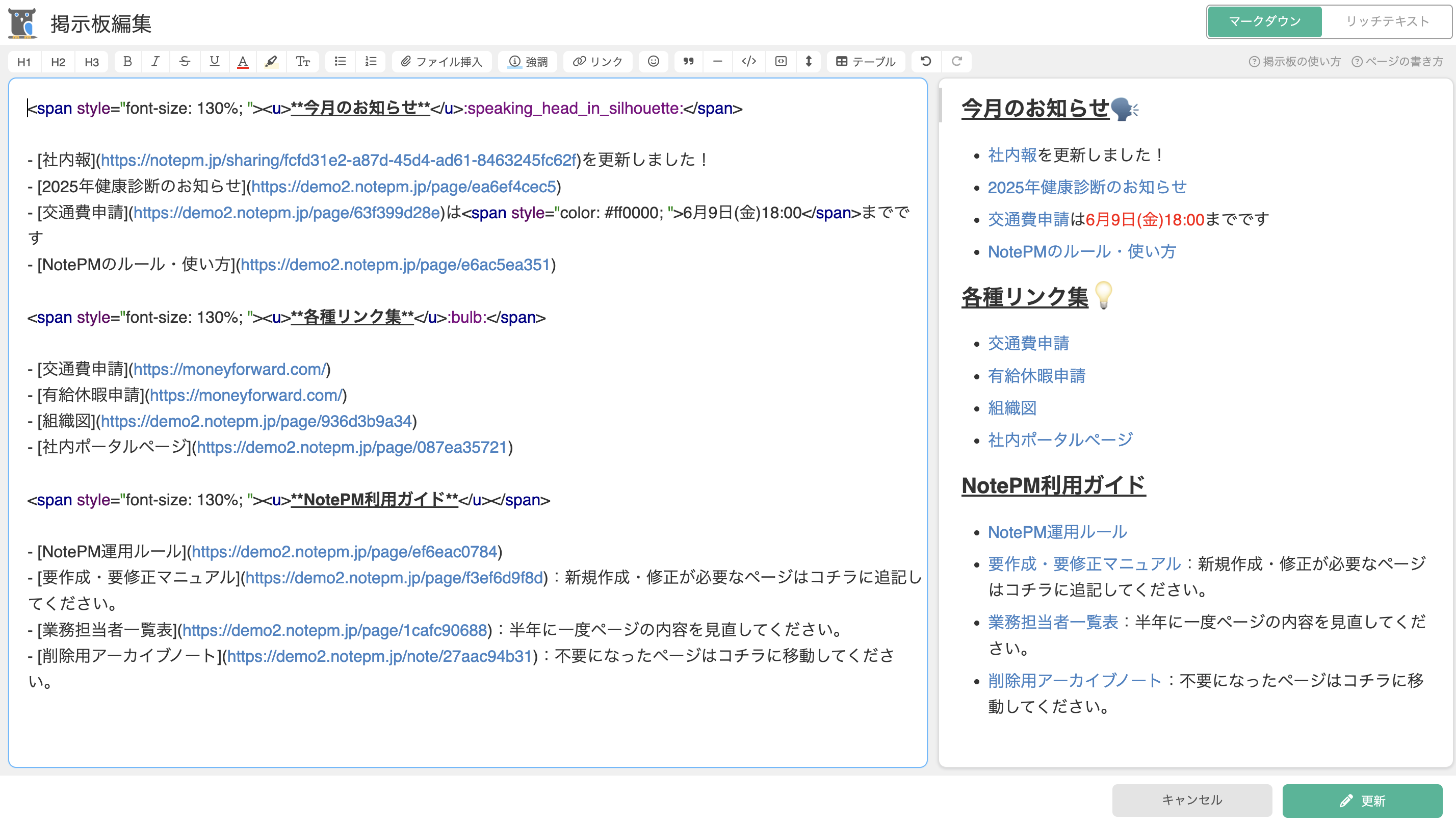
Task: Undo the last edit
Action: (926, 62)
